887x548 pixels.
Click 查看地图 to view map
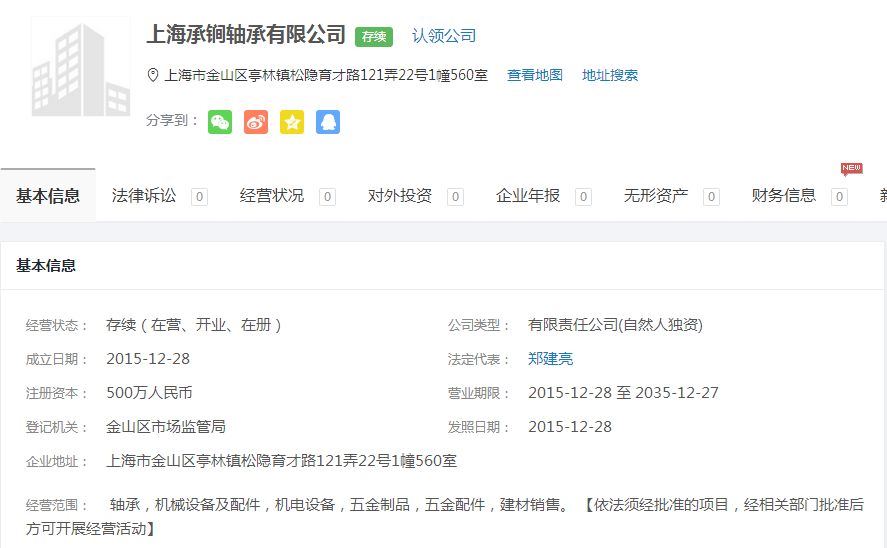(x=535, y=75)
